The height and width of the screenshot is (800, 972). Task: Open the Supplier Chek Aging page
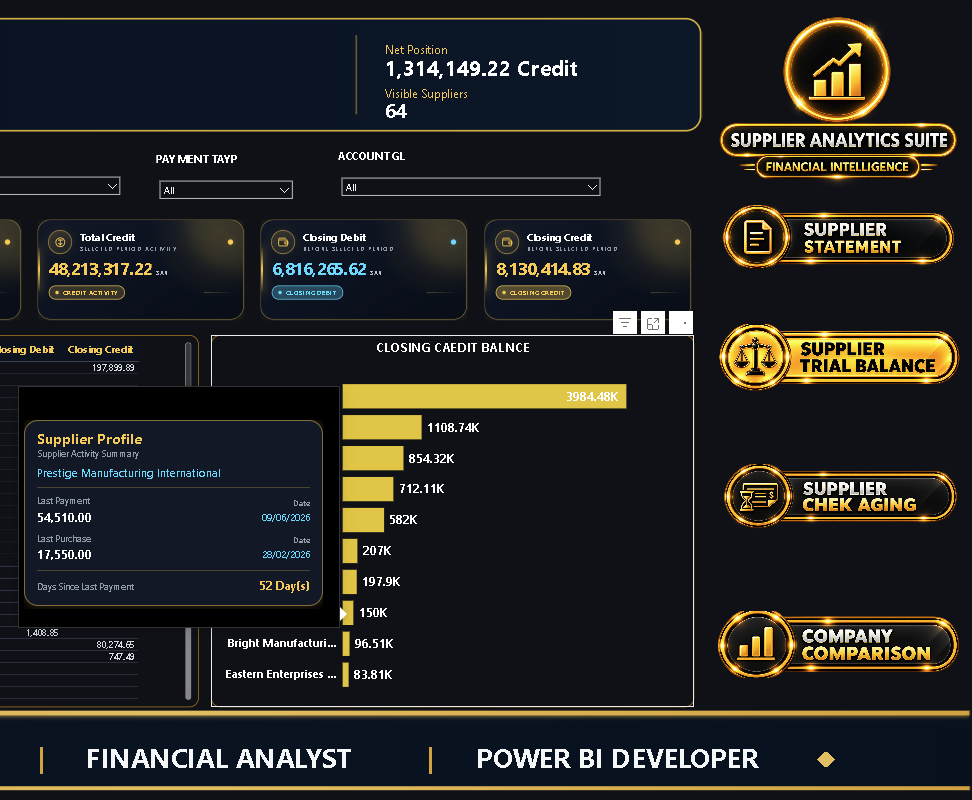pos(840,496)
